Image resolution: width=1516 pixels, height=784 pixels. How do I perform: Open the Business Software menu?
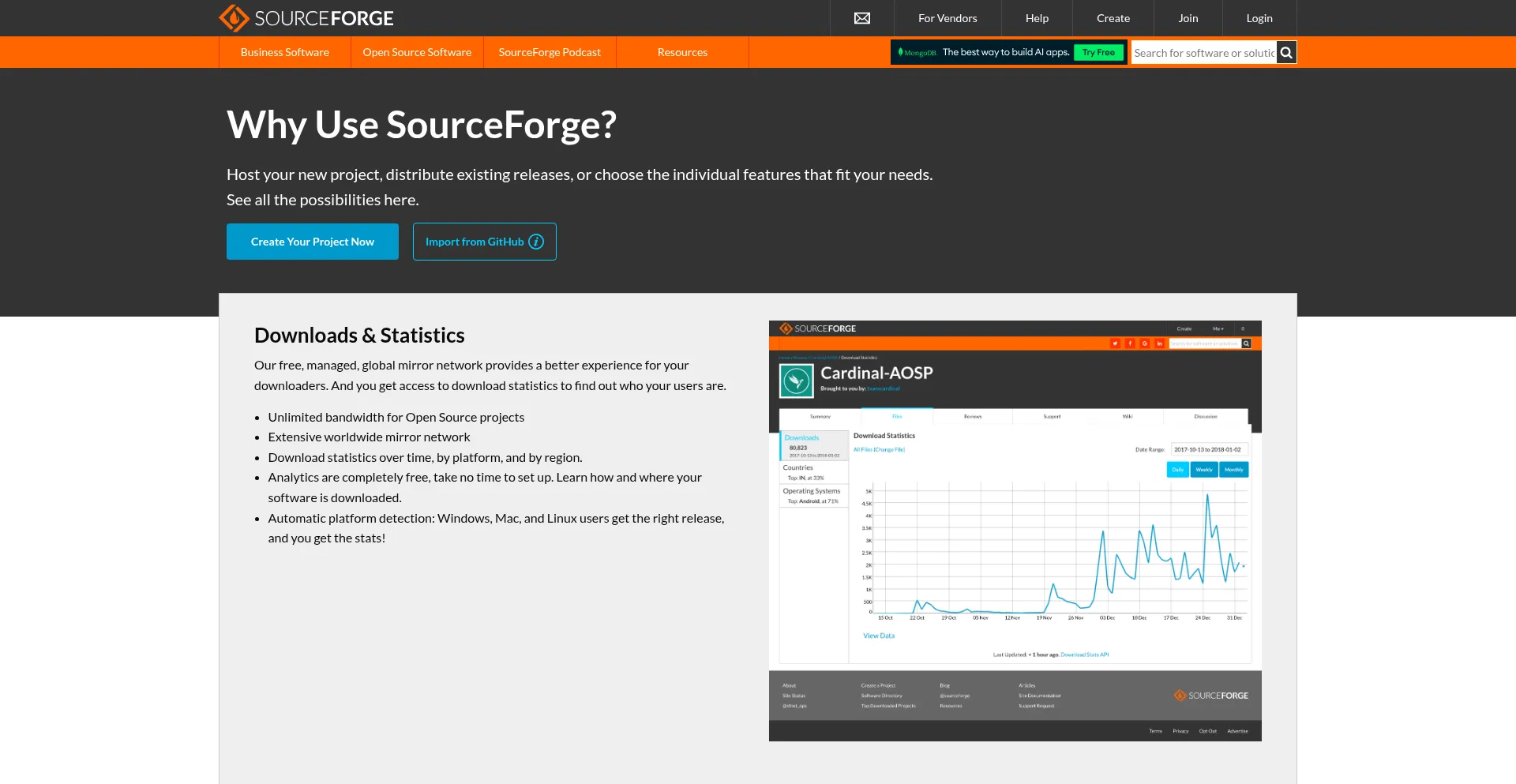tap(284, 53)
